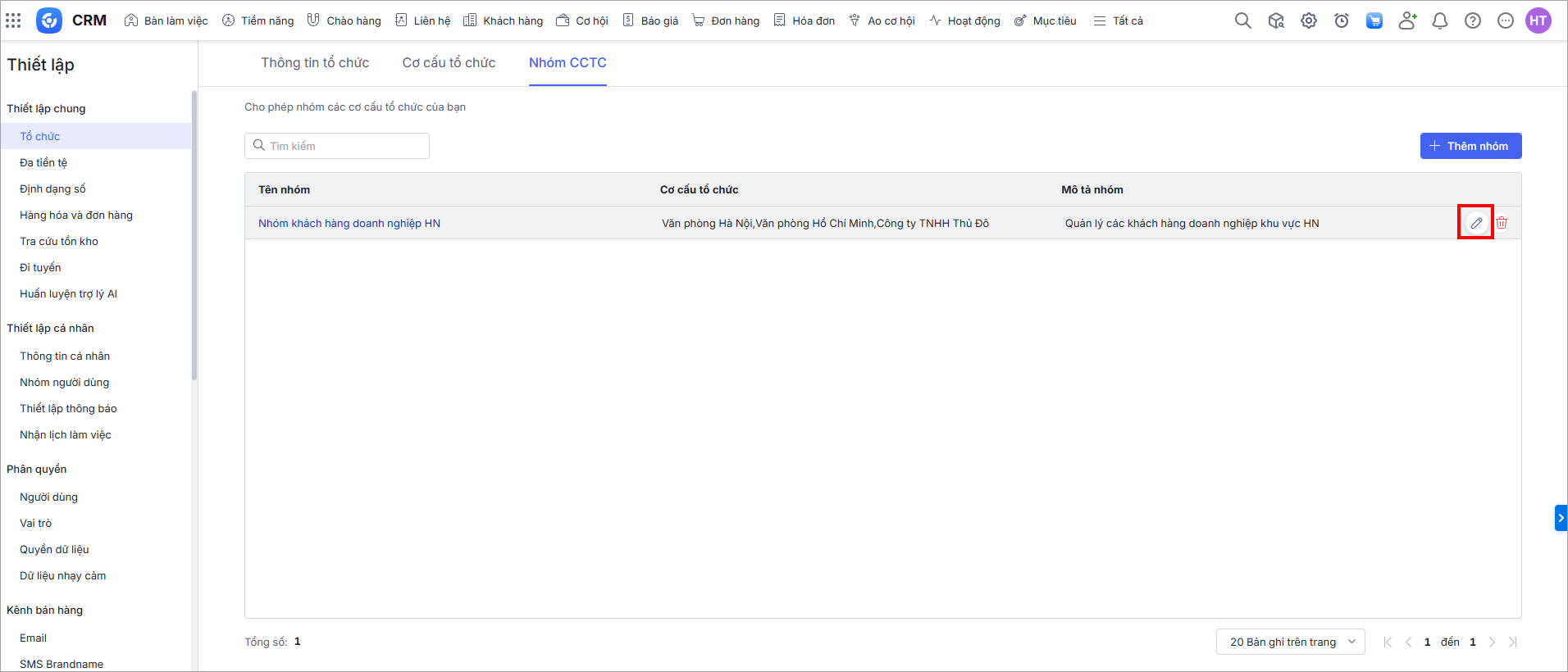This screenshot has height=672, width=1568.
Task: Open the Tất cả menu list
Action: tap(1119, 20)
